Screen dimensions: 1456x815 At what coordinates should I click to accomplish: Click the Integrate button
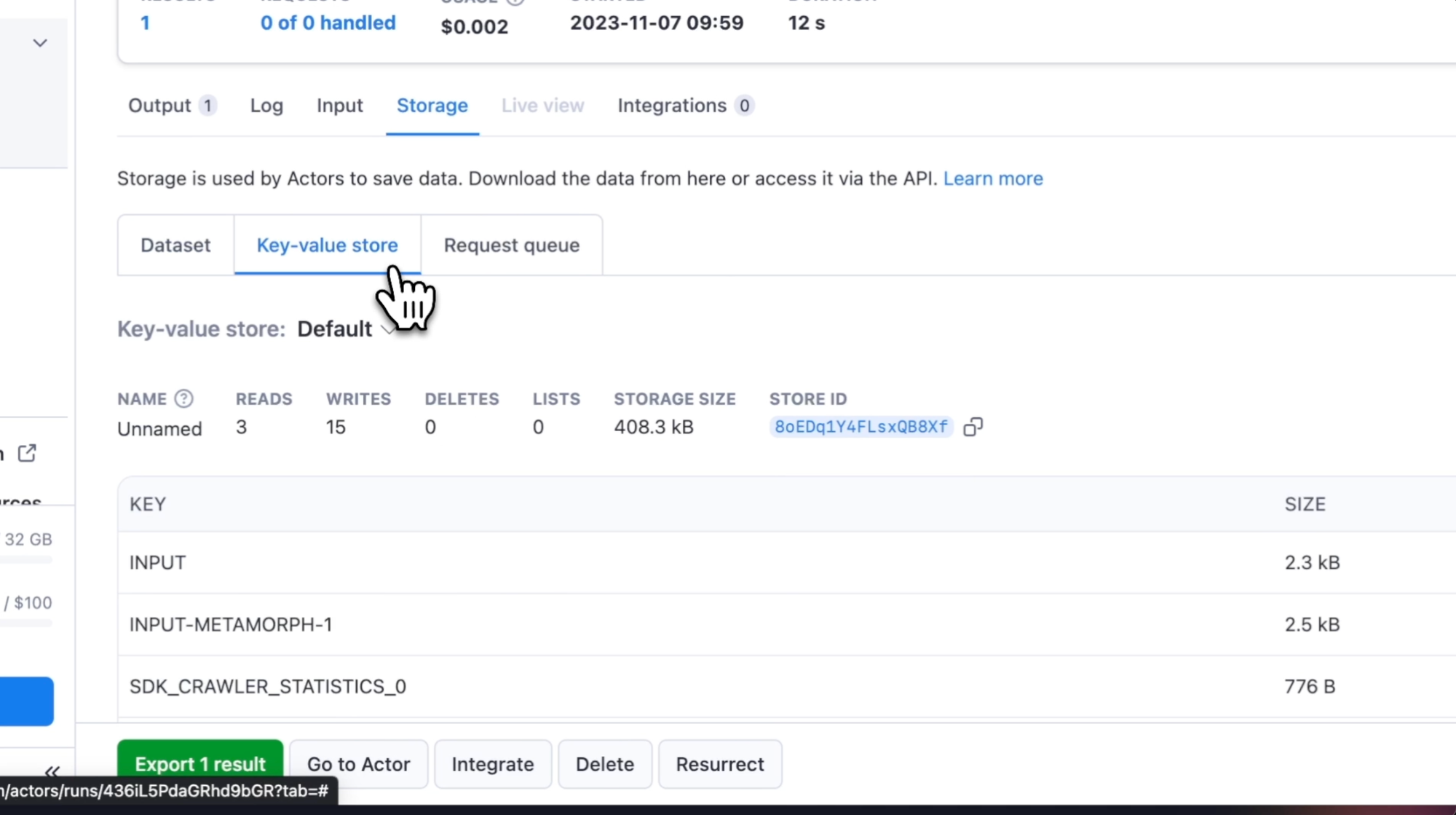[x=493, y=764]
